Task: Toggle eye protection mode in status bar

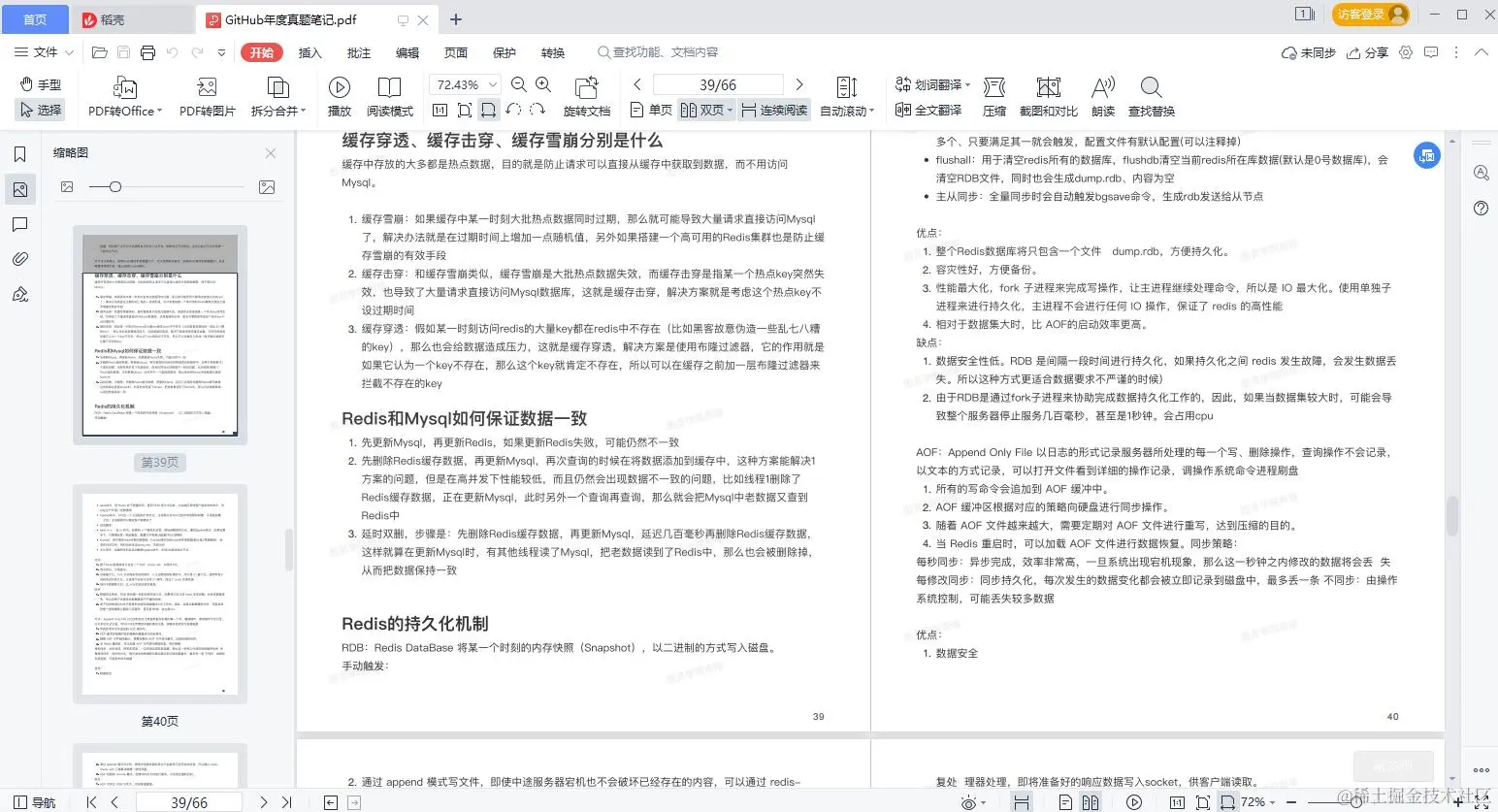Action: (967, 802)
